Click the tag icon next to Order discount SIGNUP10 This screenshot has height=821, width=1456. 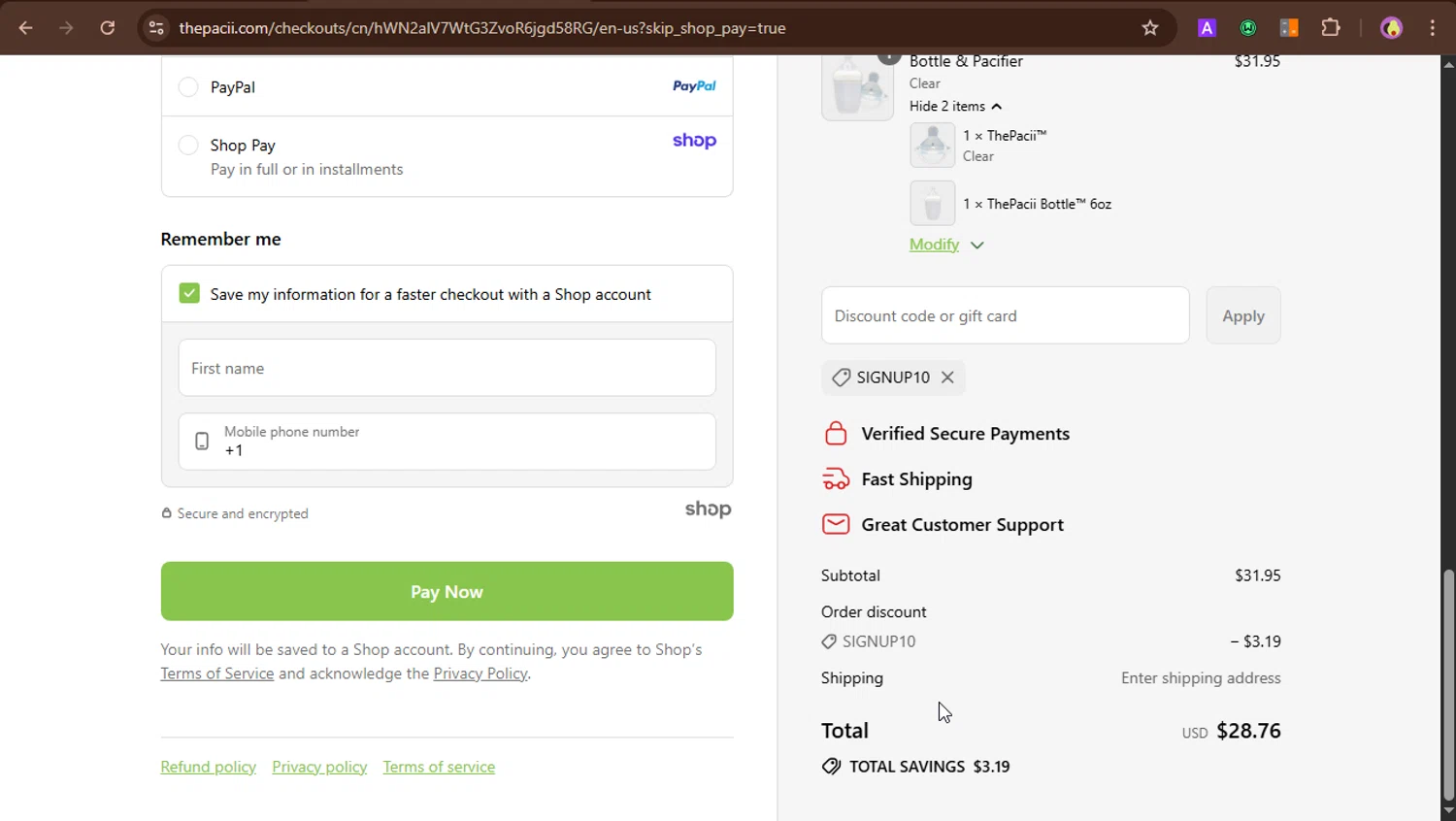pyautogui.click(x=829, y=641)
